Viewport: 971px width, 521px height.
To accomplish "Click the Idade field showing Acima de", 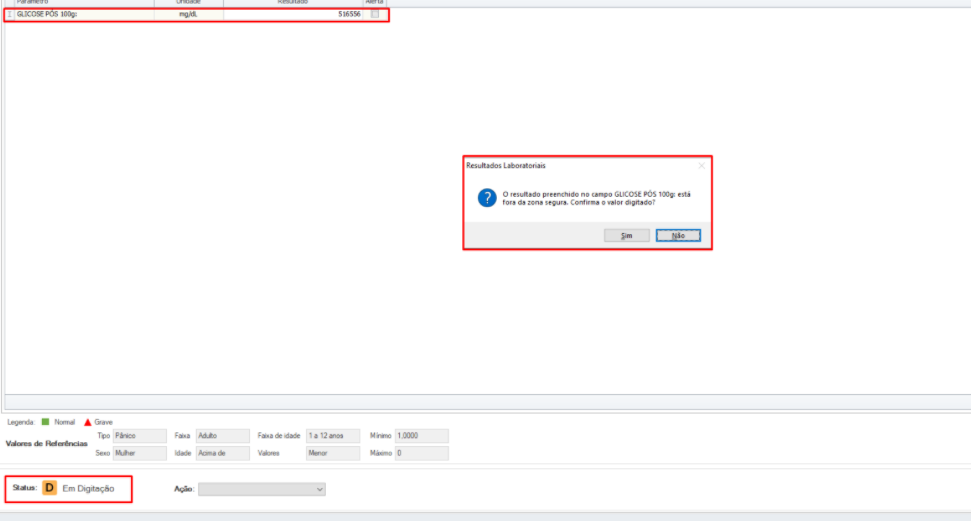I will click(223, 453).
